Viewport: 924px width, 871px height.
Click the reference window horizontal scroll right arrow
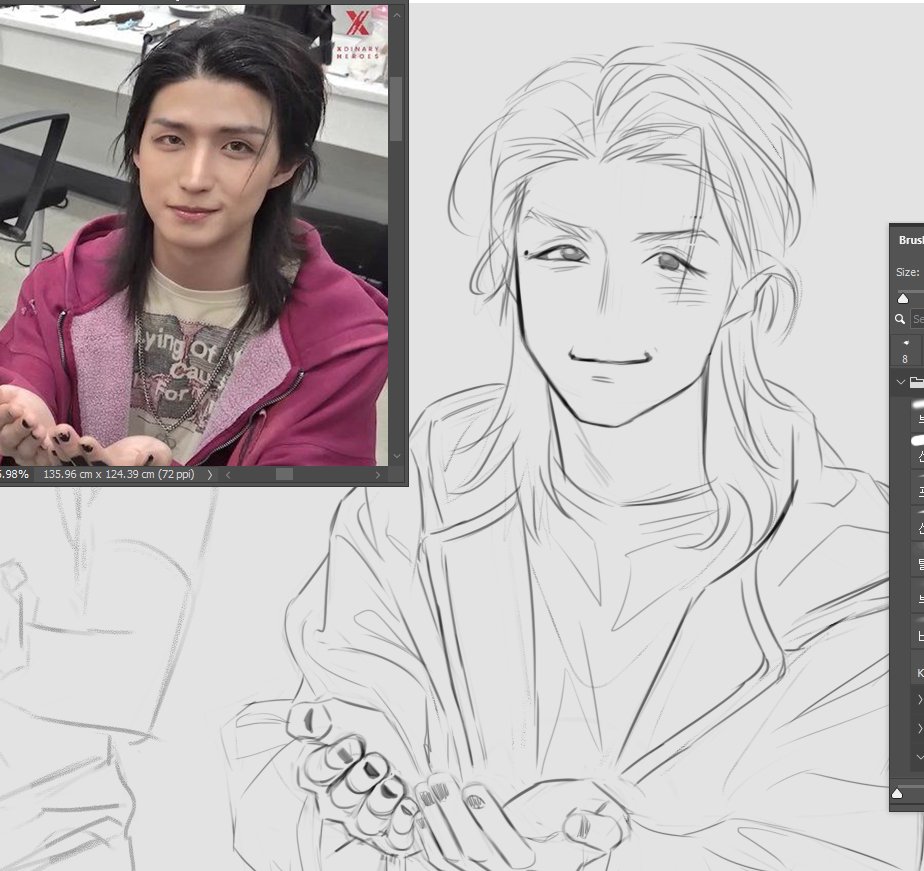coord(378,474)
